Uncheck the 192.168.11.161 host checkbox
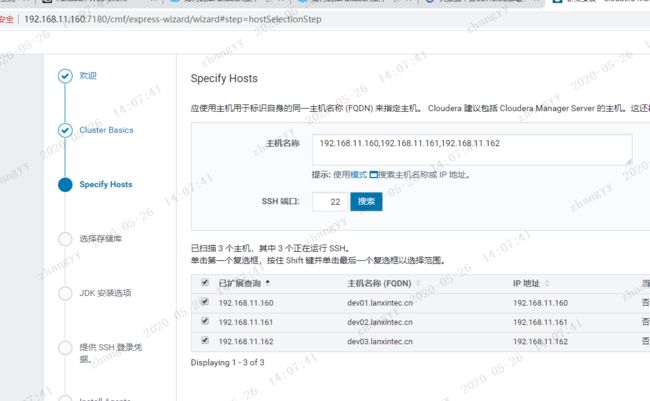Viewport: 650px width, 401px height. click(x=205, y=321)
